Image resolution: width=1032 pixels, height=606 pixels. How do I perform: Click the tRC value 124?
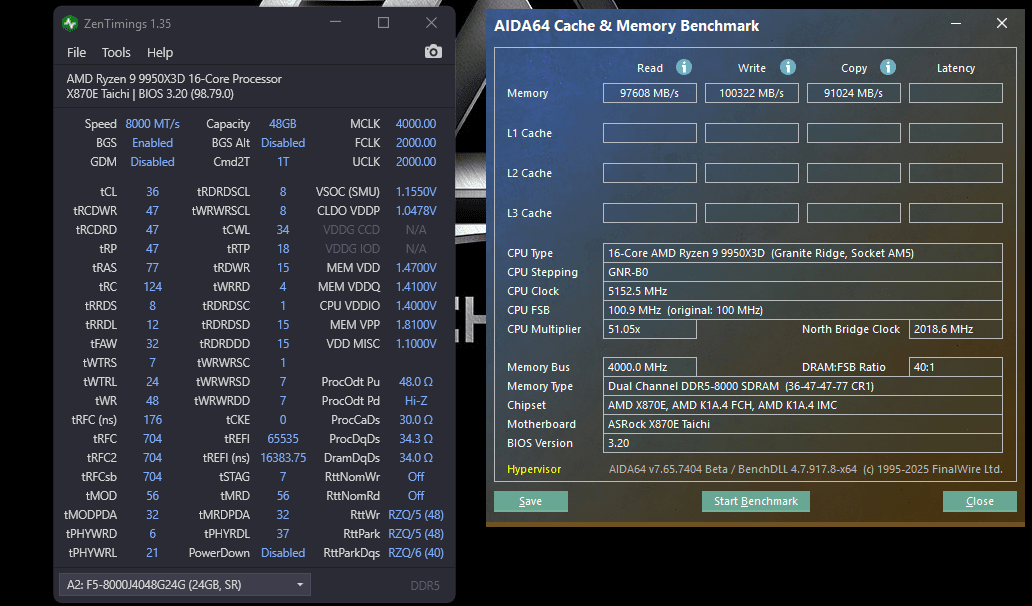[153, 287]
